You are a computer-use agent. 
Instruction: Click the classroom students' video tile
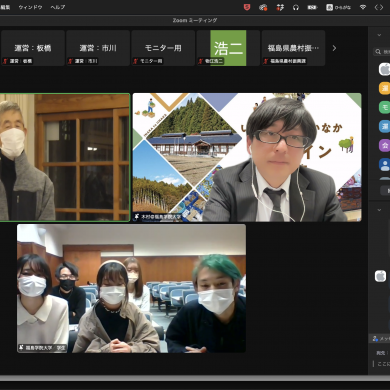tap(131, 288)
